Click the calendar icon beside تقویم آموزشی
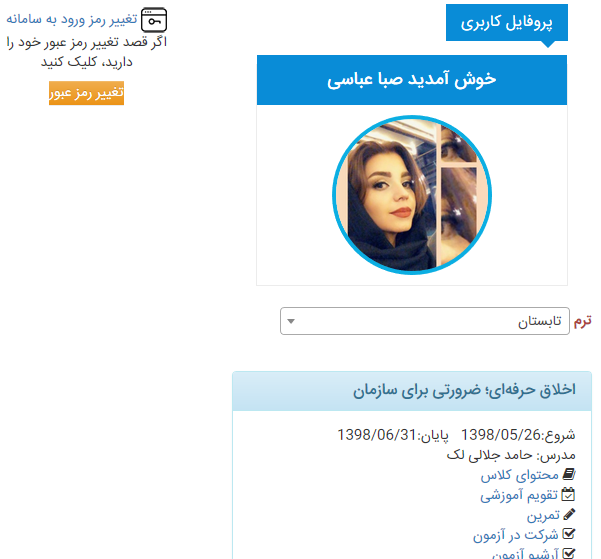Screen dimensions: 601x559 (568, 495)
